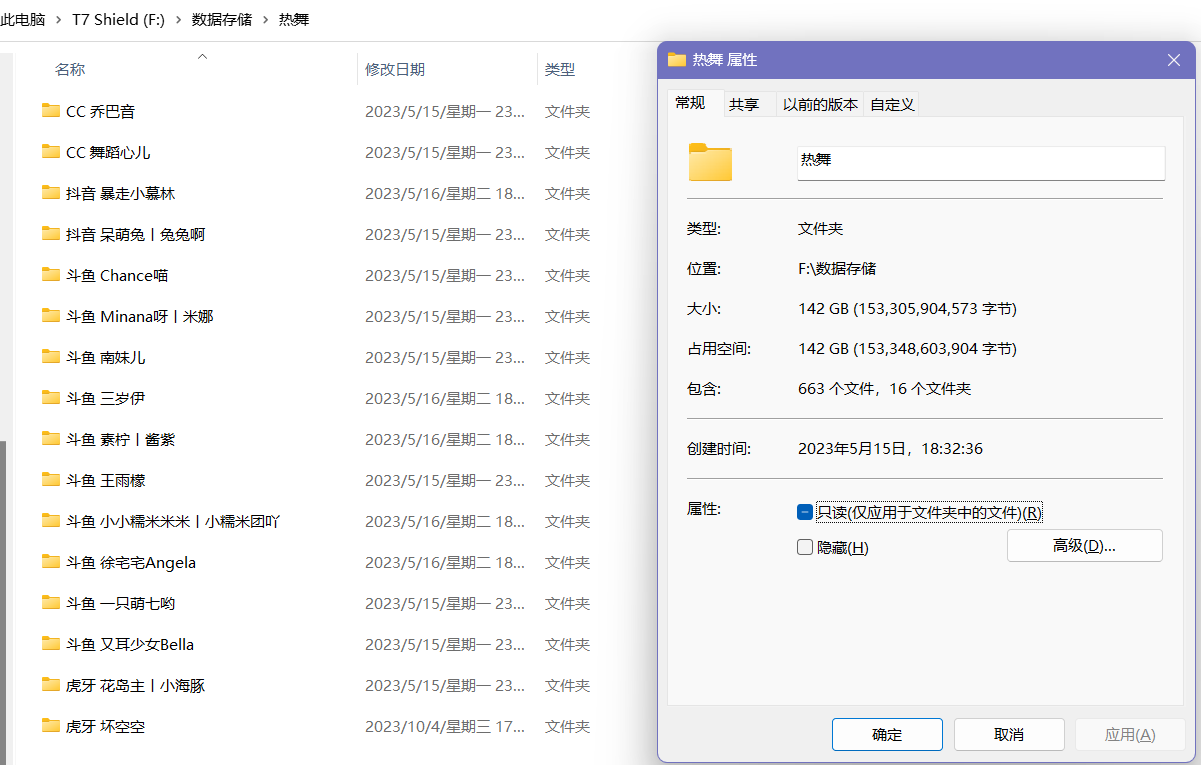Close the 热舞 属性 dialog
This screenshot has width=1201, height=765.
click(x=1174, y=60)
